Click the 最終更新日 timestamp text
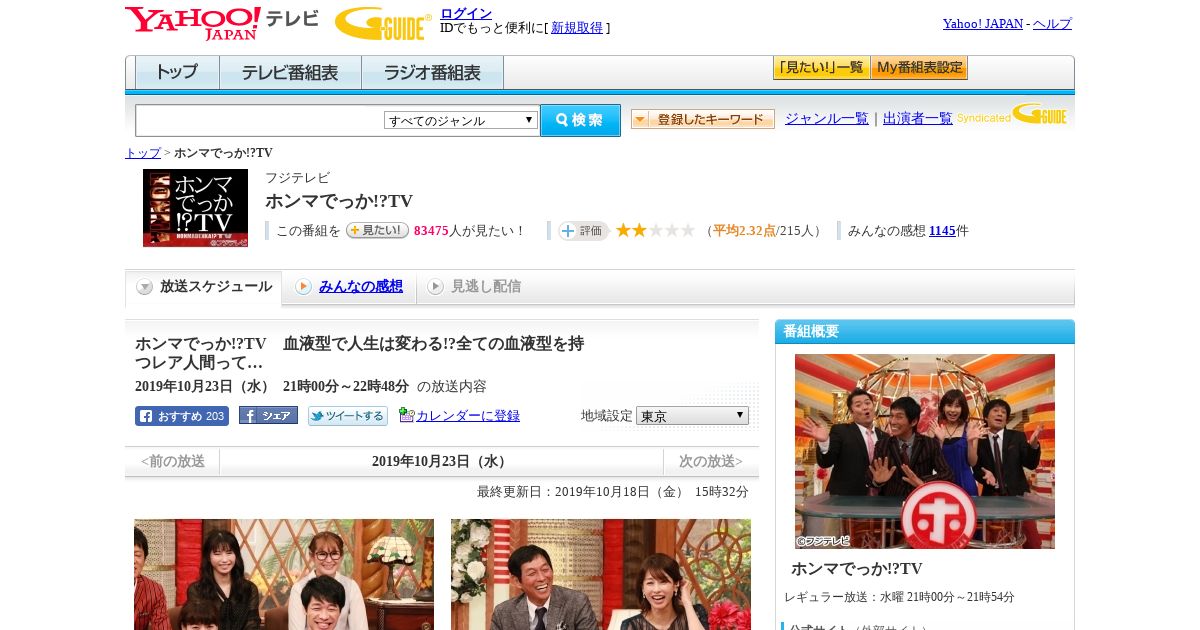 (613, 492)
